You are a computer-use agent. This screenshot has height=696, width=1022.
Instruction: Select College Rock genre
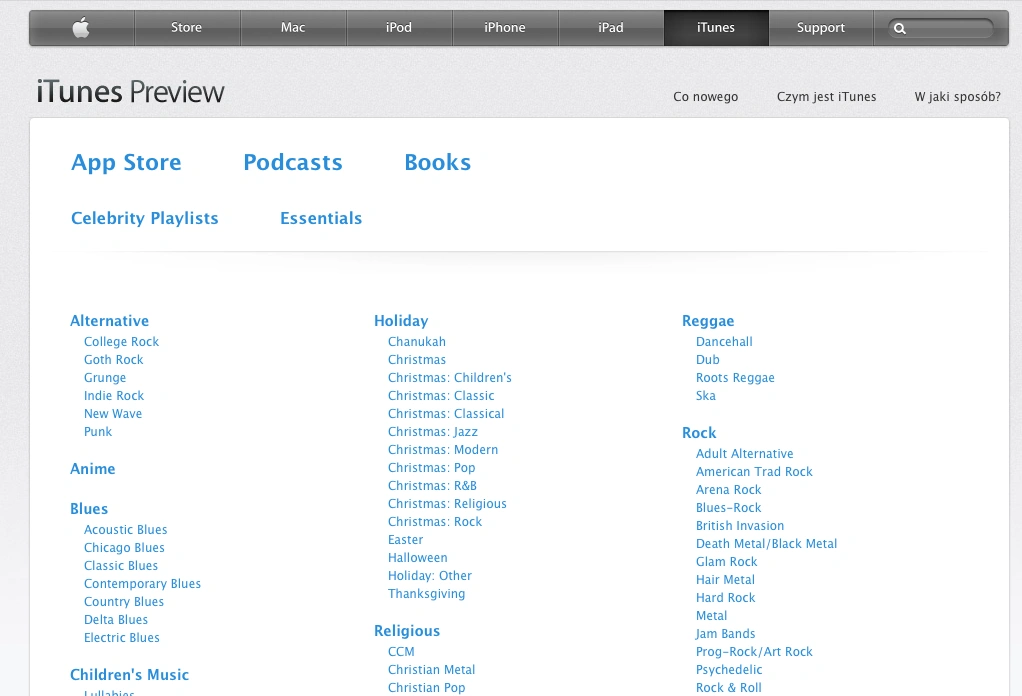121,341
